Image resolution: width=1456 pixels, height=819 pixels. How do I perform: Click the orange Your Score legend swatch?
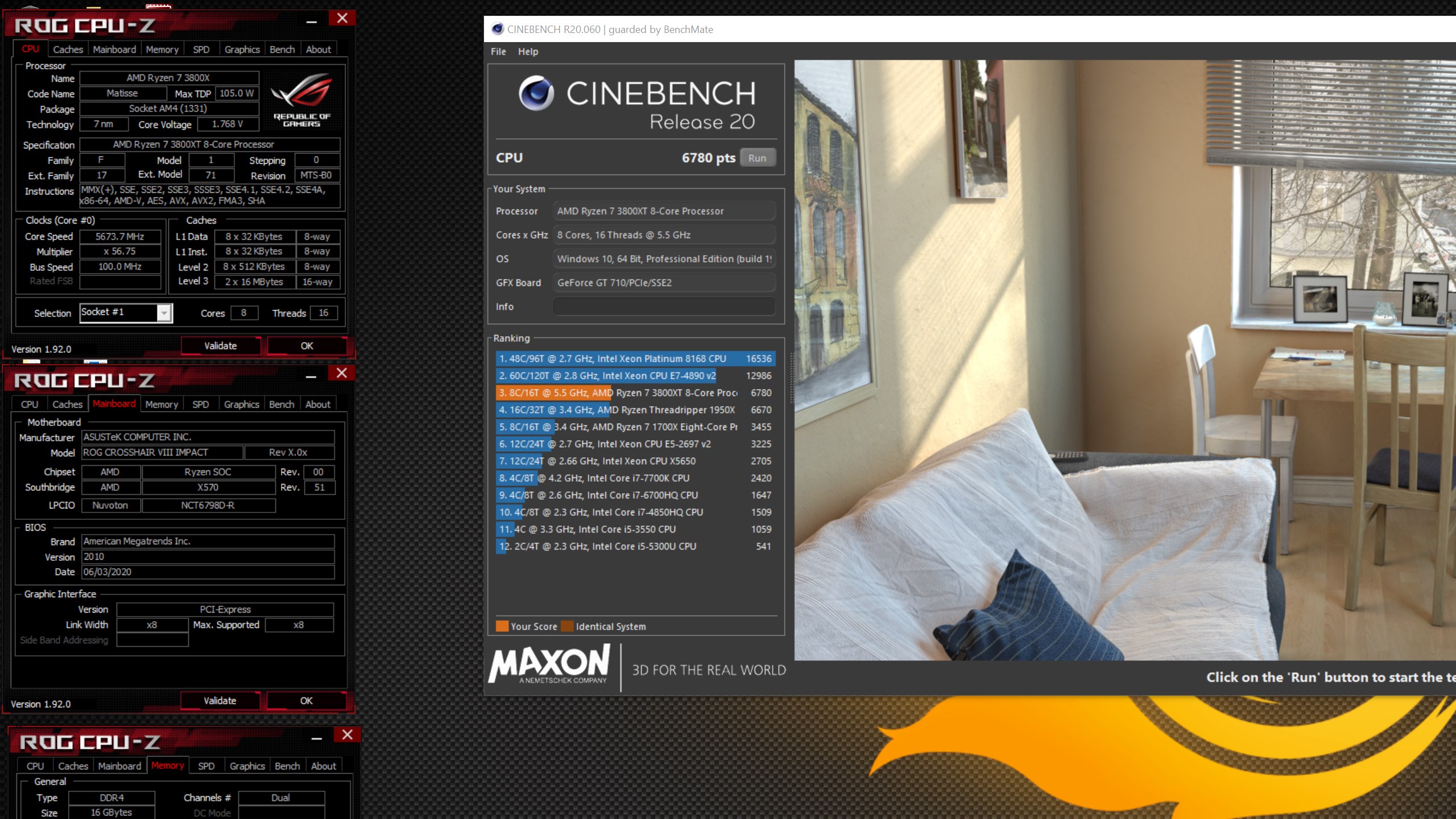(502, 626)
